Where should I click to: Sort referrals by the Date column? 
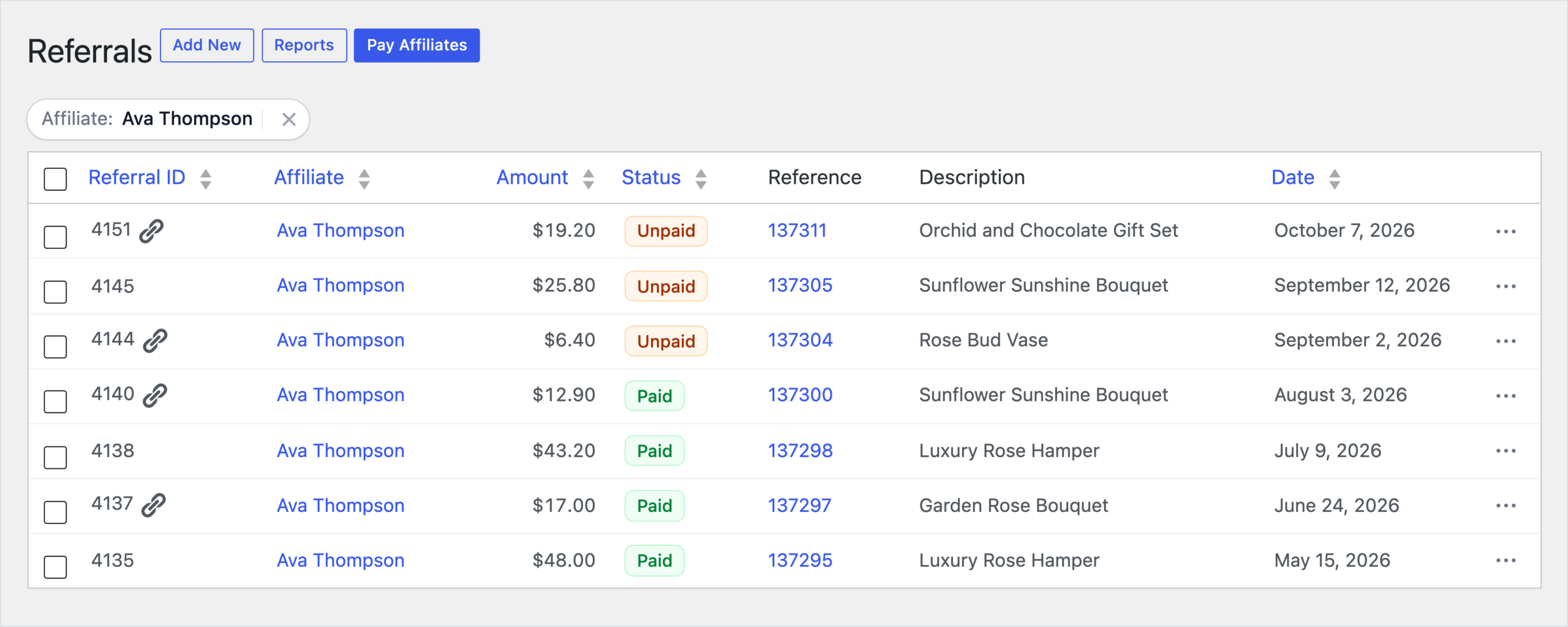(1306, 178)
